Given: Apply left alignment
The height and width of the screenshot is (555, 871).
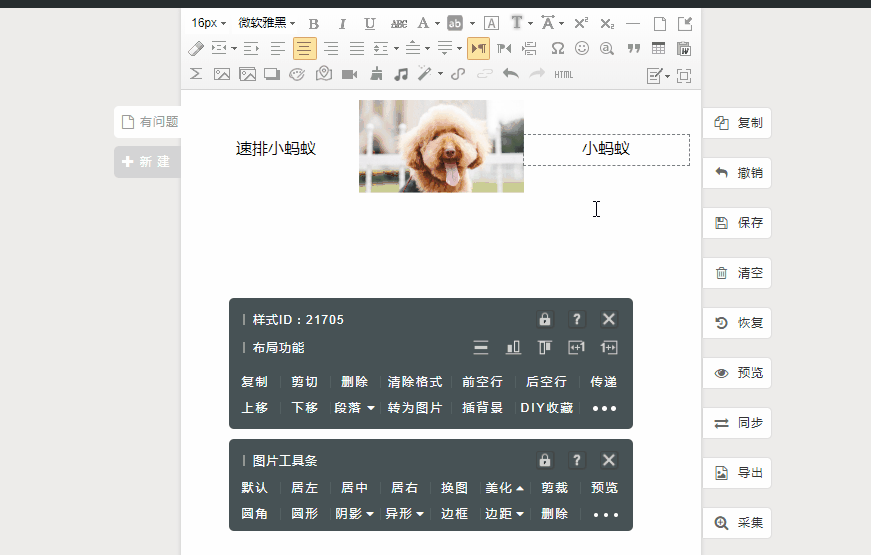Looking at the screenshot, I should [278, 49].
